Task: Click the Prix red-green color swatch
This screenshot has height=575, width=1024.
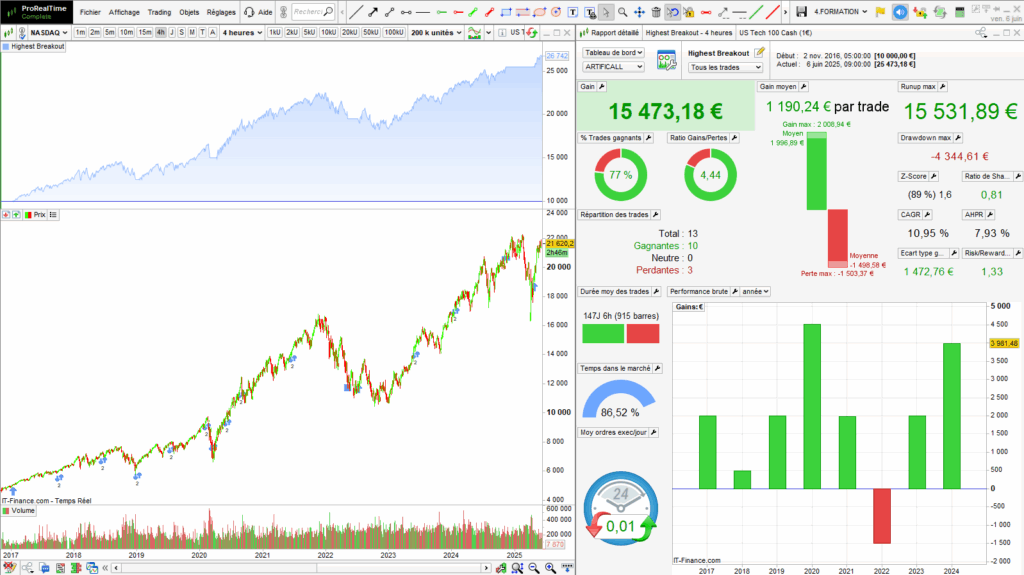Action: 28,215
